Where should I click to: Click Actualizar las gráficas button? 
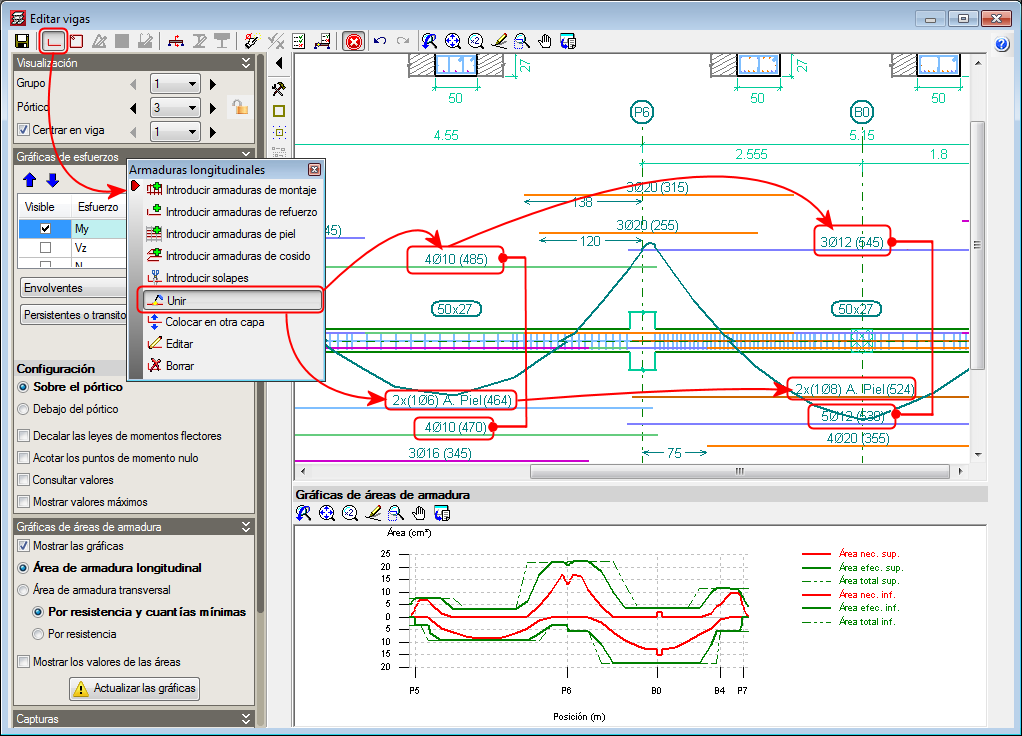click(x=134, y=688)
